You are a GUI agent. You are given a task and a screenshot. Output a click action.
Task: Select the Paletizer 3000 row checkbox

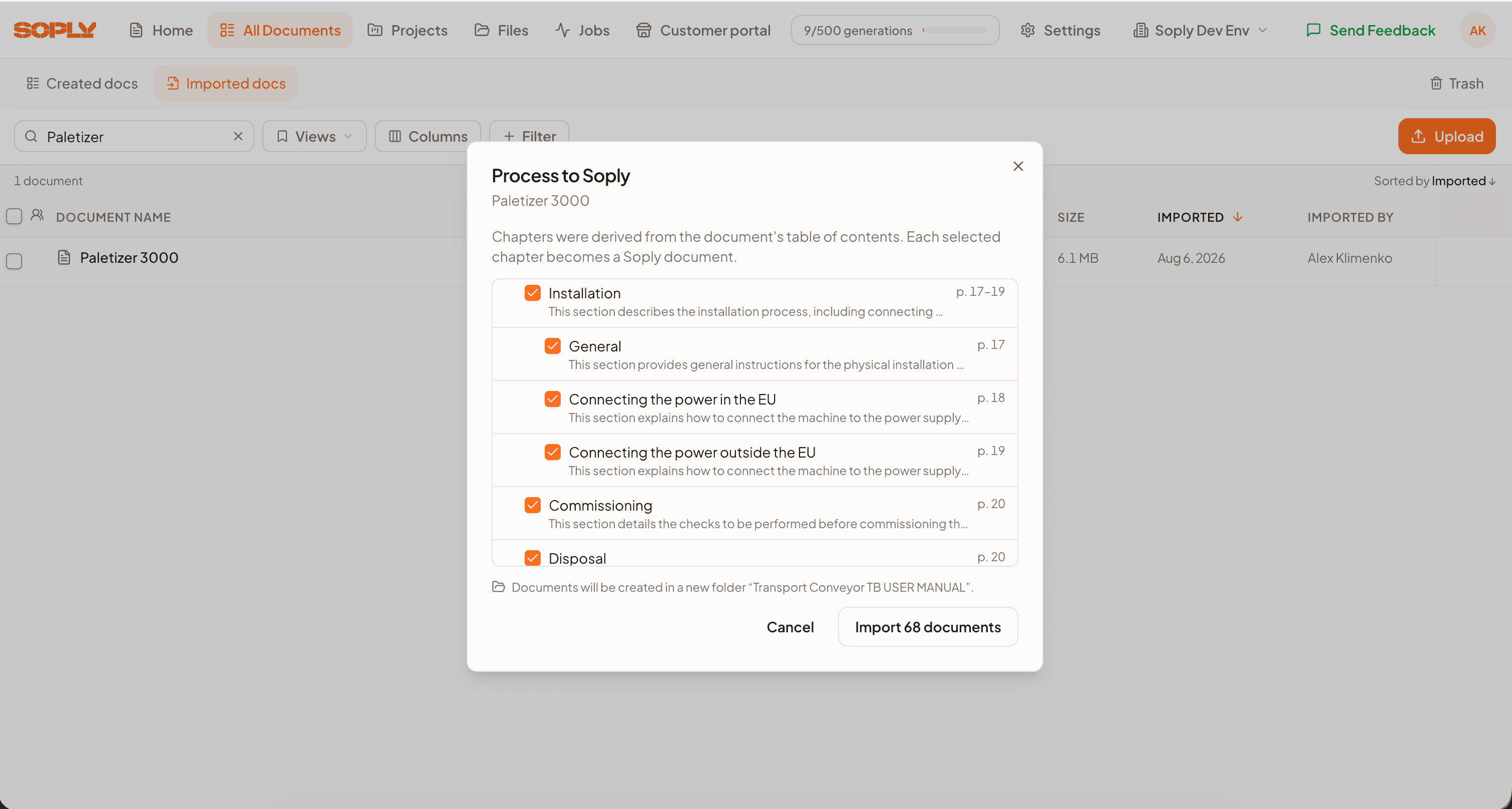tap(14, 261)
